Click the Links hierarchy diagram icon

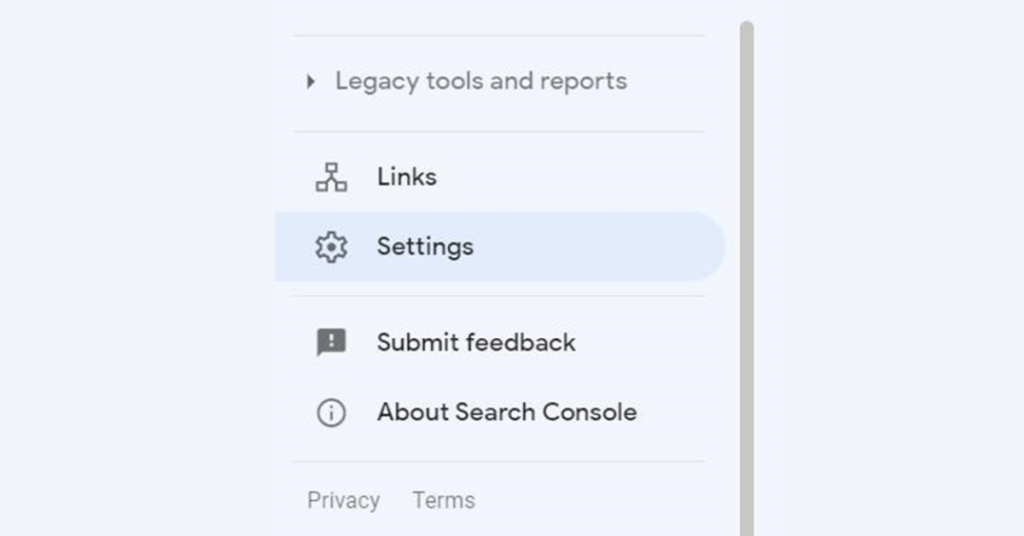tap(331, 177)
